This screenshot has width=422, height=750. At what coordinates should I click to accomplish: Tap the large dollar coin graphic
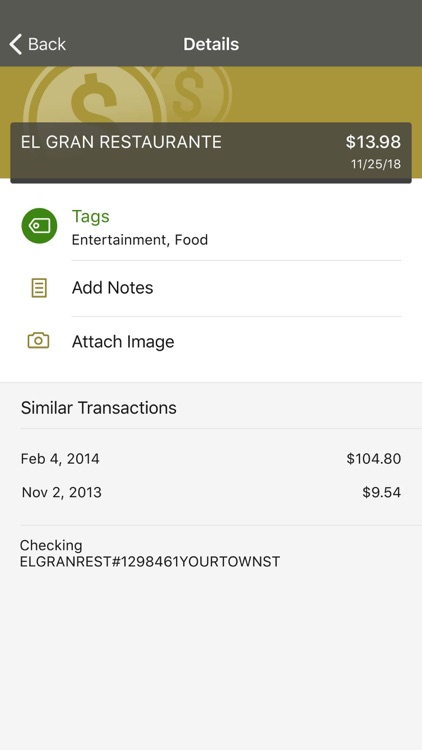pos(94,96)
